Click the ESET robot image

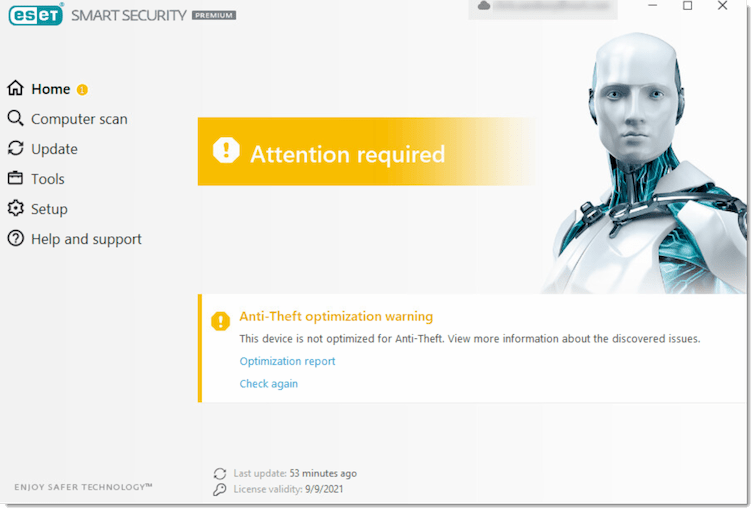pos(645,164)
